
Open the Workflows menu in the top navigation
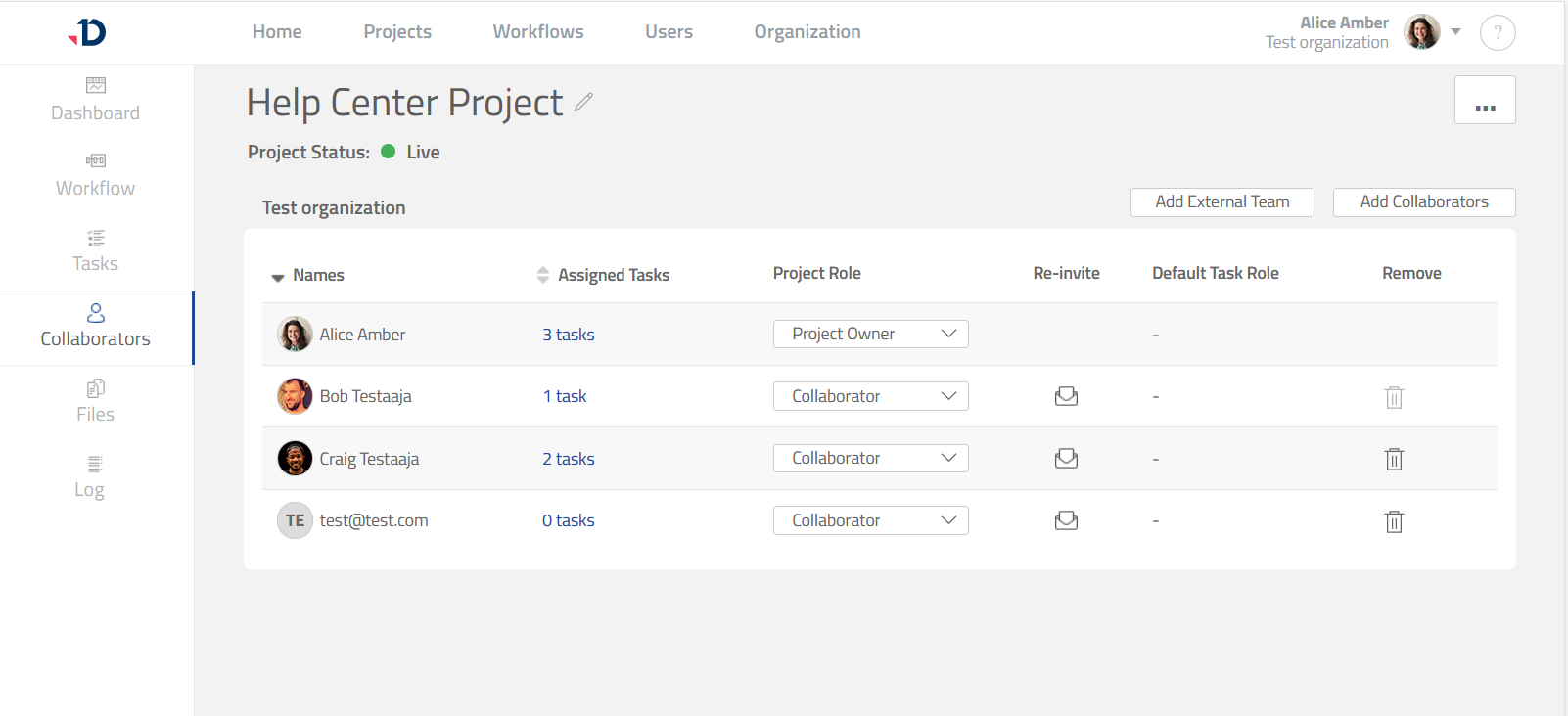pos(538,32)
